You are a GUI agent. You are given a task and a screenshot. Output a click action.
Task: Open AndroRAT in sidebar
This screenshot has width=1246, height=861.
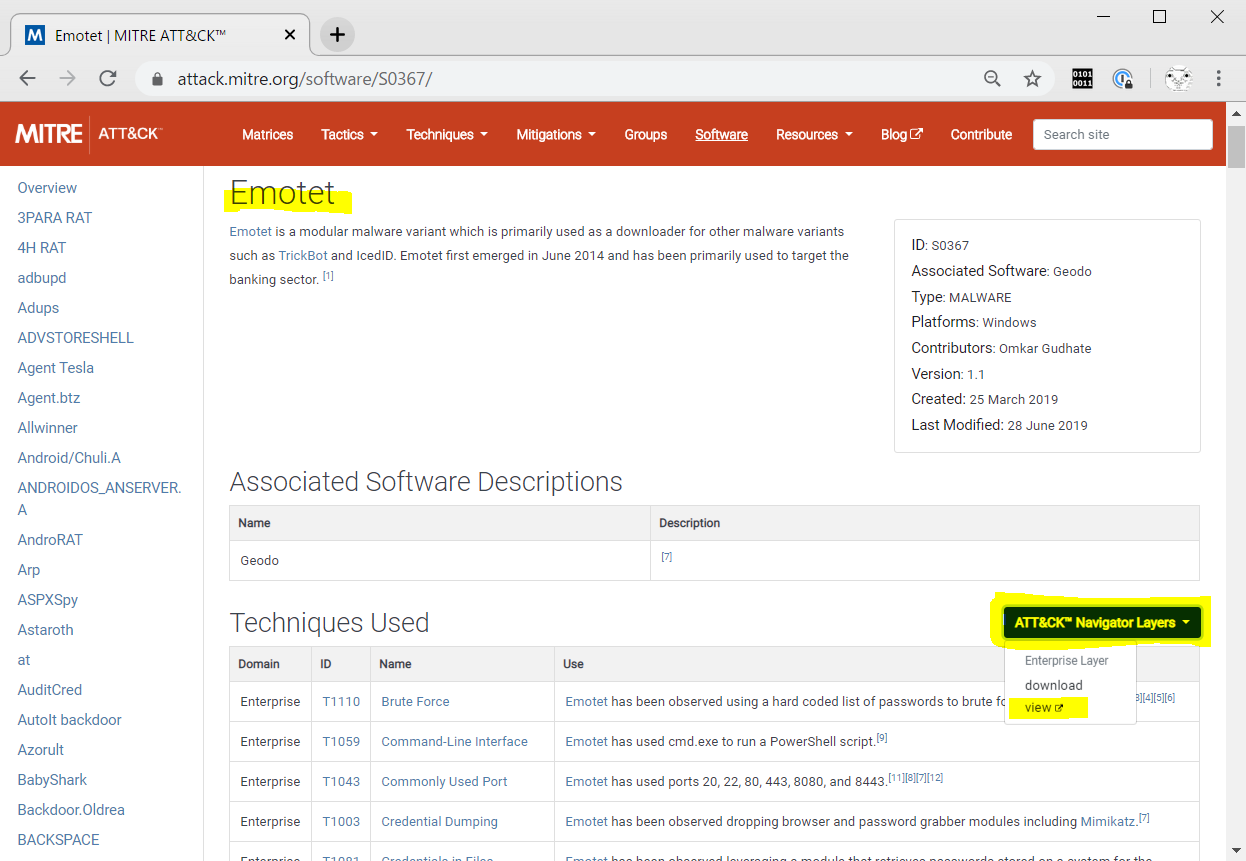50,540
